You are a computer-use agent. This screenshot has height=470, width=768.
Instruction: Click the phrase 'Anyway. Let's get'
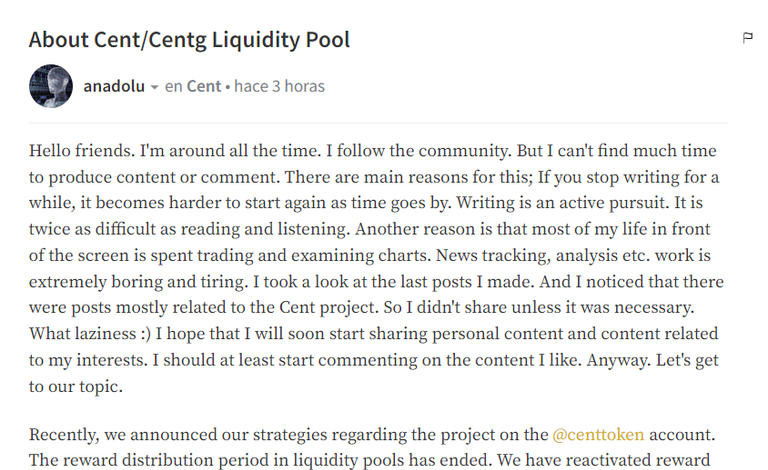point(652,360)
